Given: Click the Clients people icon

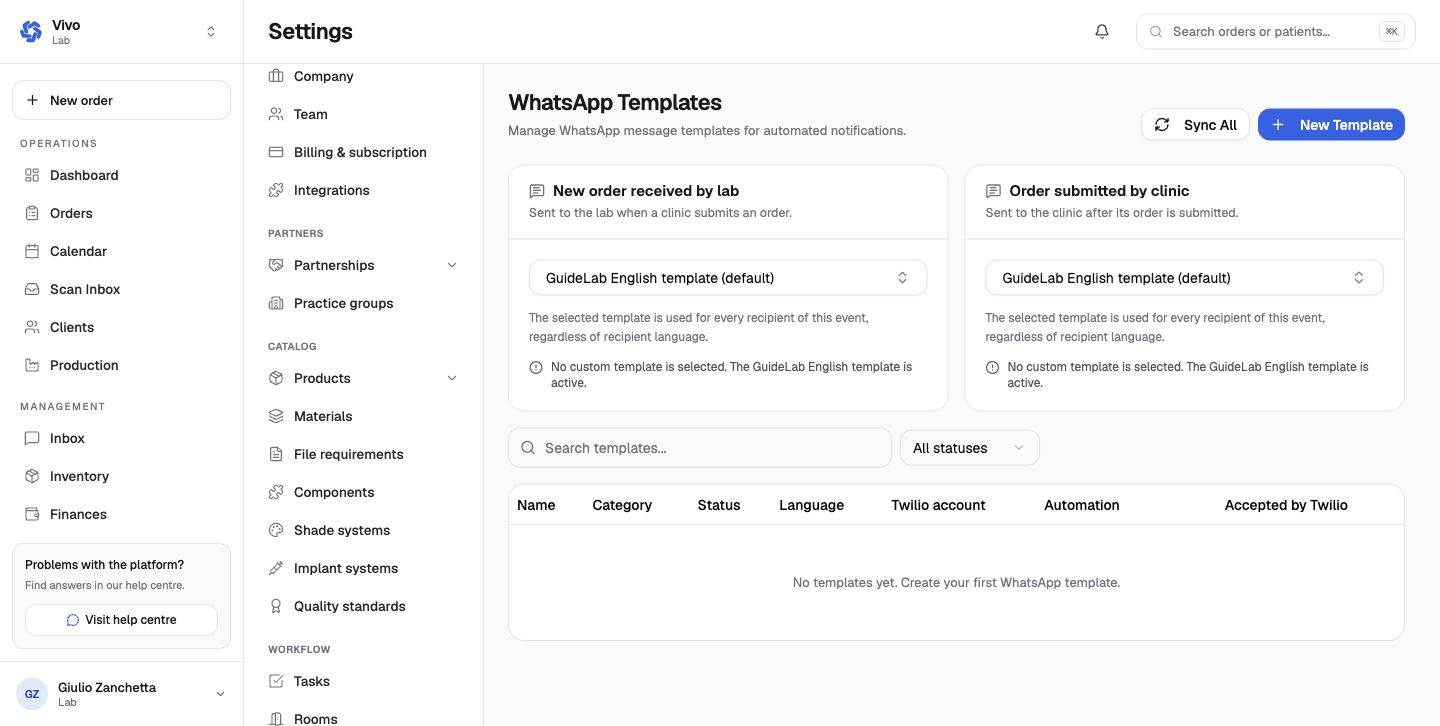Looking at the screenshot, I should click(31, 327).
